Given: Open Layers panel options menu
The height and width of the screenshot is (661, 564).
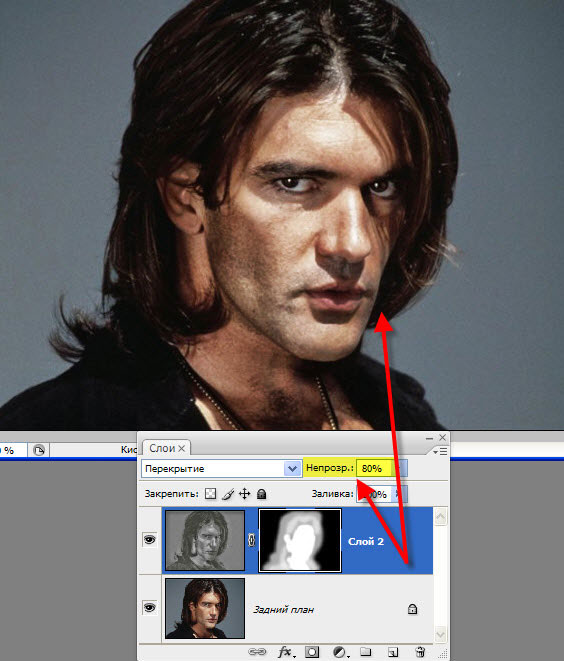Looking at the screenshot, I should tap(440, 451).
